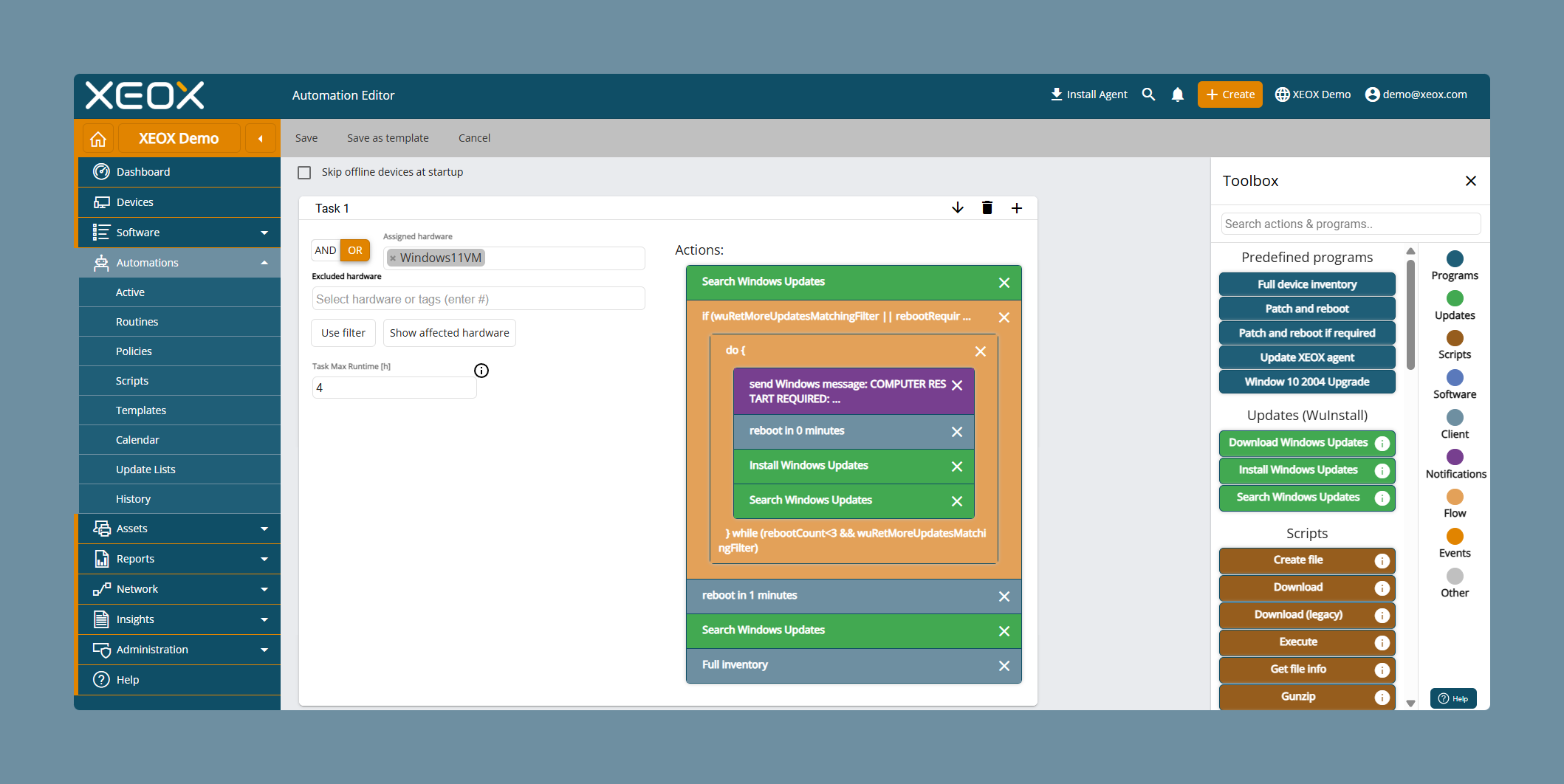Click Show affected hardware
The height and width of the screenshot is (784, 1564).
click(450, 333)
